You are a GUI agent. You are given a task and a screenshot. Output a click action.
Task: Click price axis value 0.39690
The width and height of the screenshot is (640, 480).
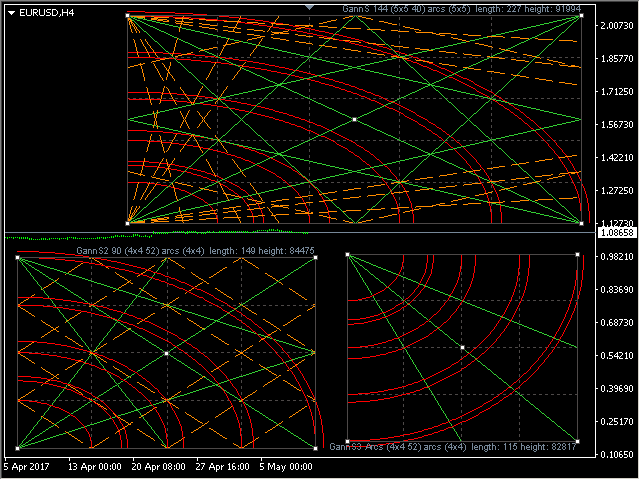coord(617,389)
